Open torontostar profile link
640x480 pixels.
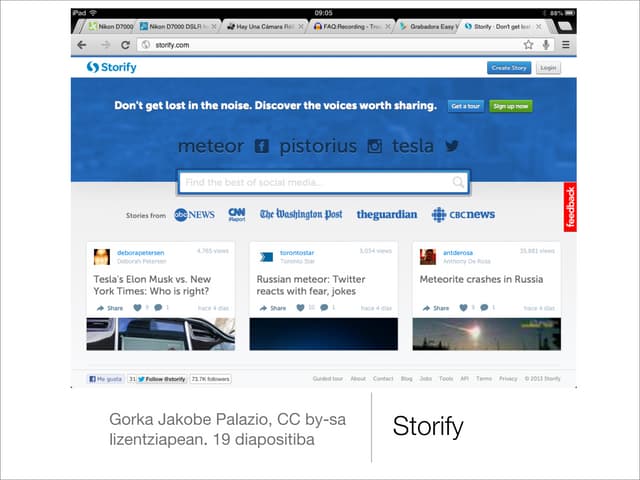(297, 253)
